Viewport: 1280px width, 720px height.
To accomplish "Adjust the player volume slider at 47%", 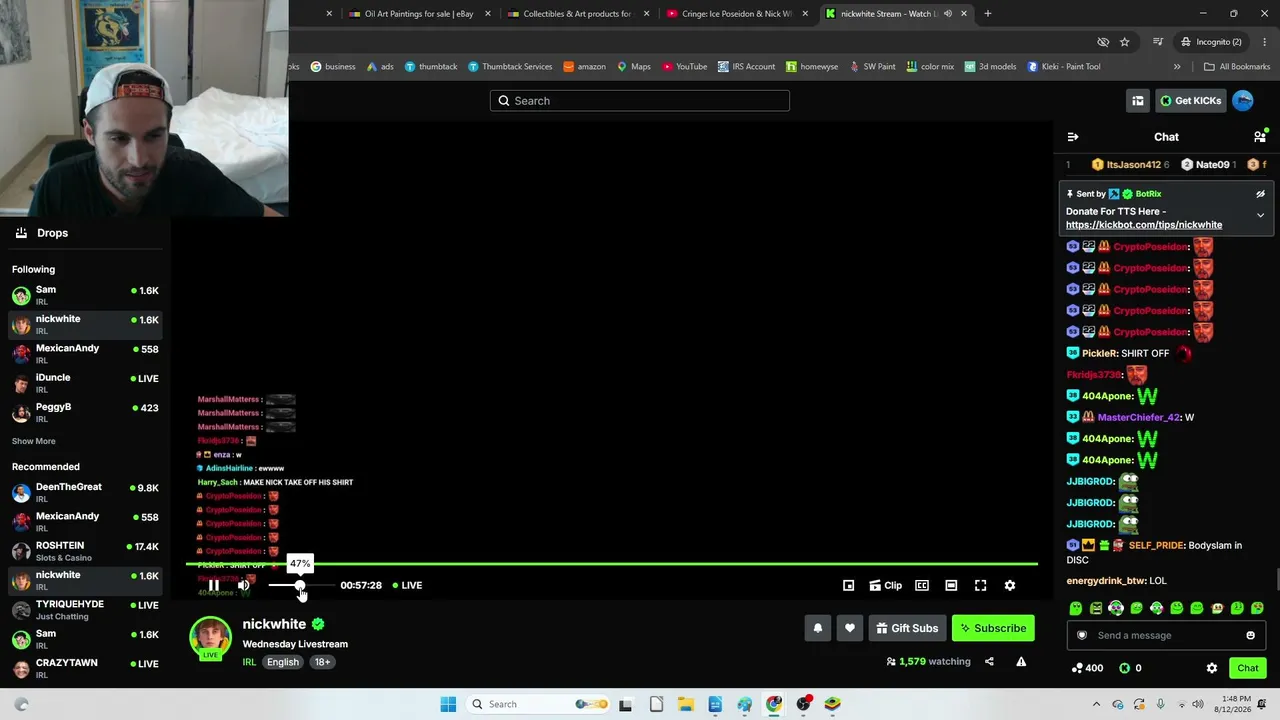I will click(x=300, y=585).
